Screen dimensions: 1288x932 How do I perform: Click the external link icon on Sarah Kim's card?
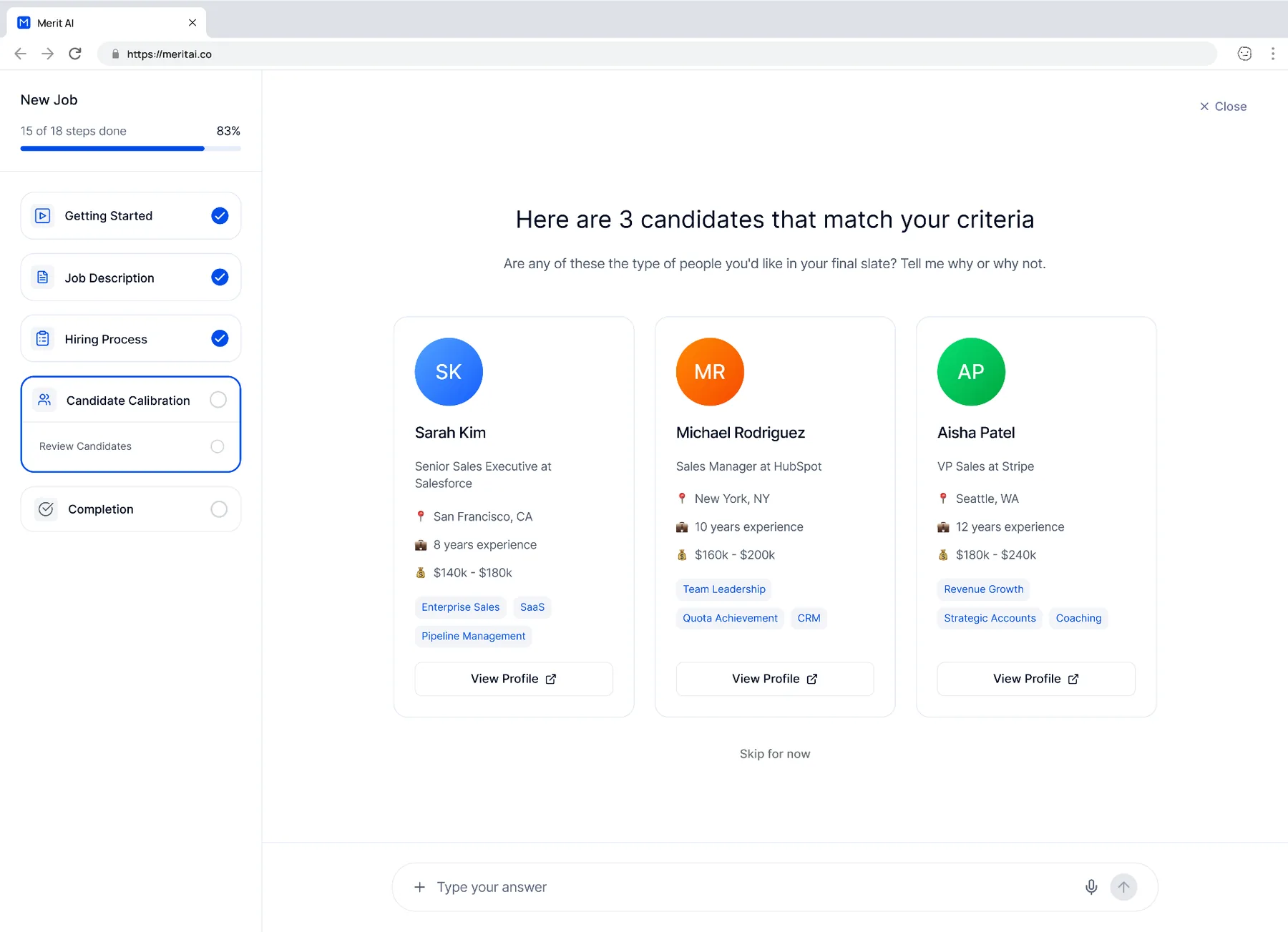(551, 679)
